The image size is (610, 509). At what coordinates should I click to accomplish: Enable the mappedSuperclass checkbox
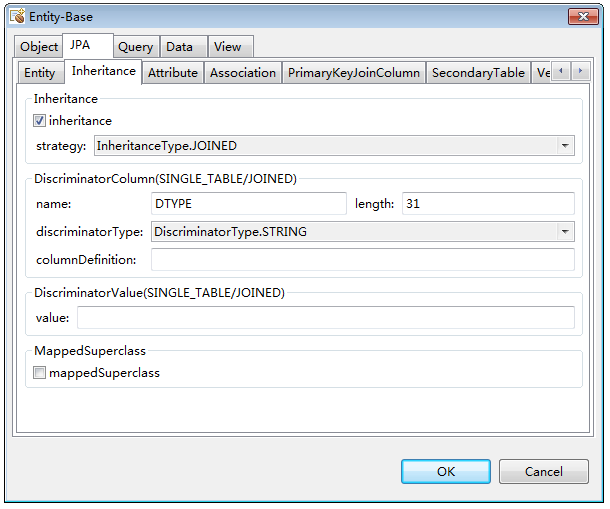click(x=40, y=373)
